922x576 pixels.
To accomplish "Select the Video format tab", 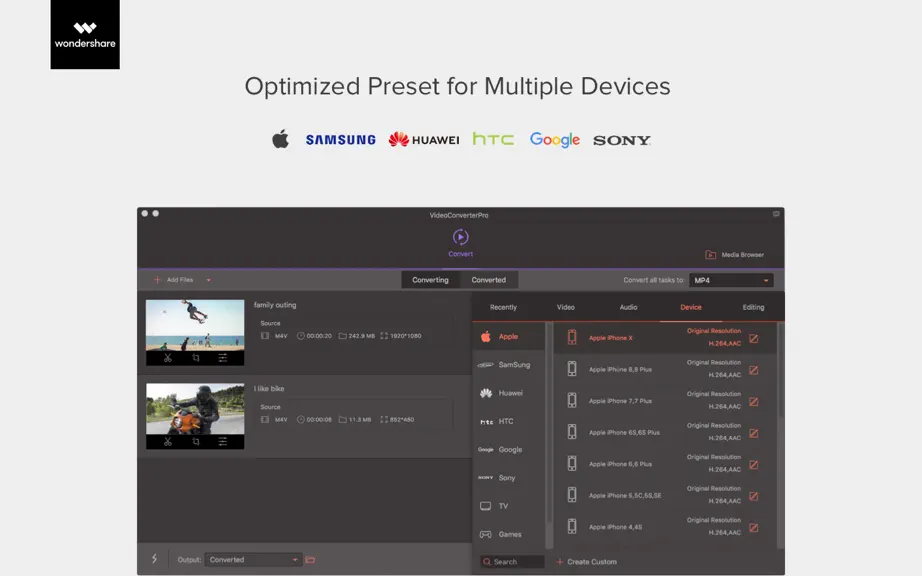I will pos(566,307).
